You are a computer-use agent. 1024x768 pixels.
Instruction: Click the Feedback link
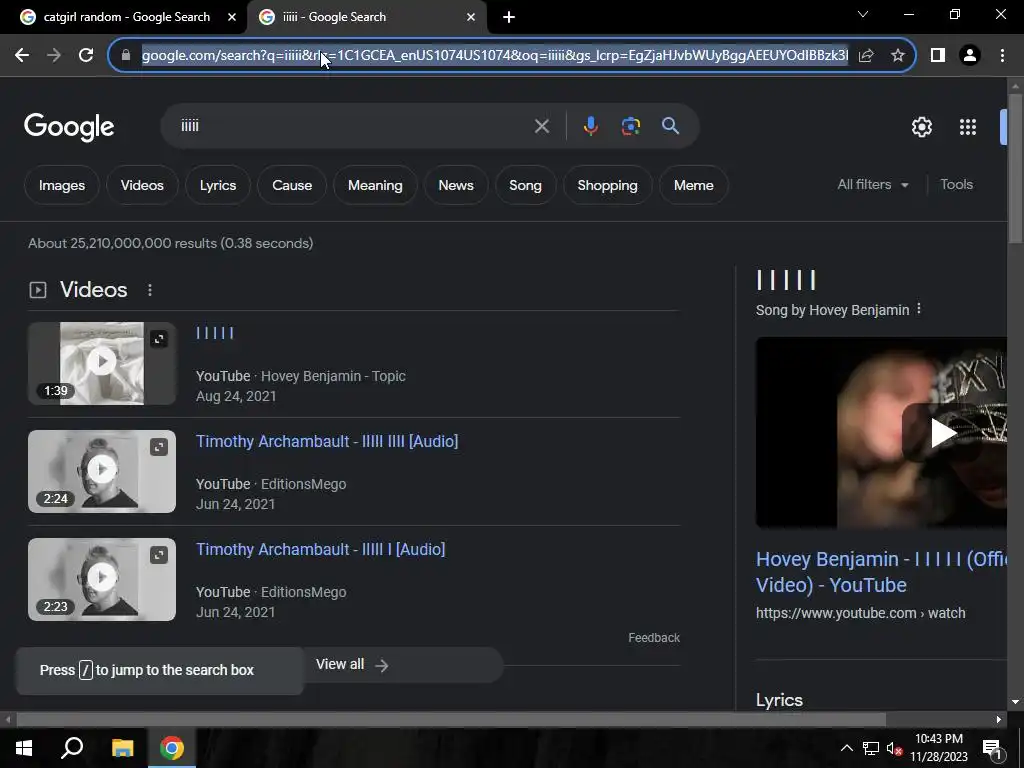[x=654, y=638]
